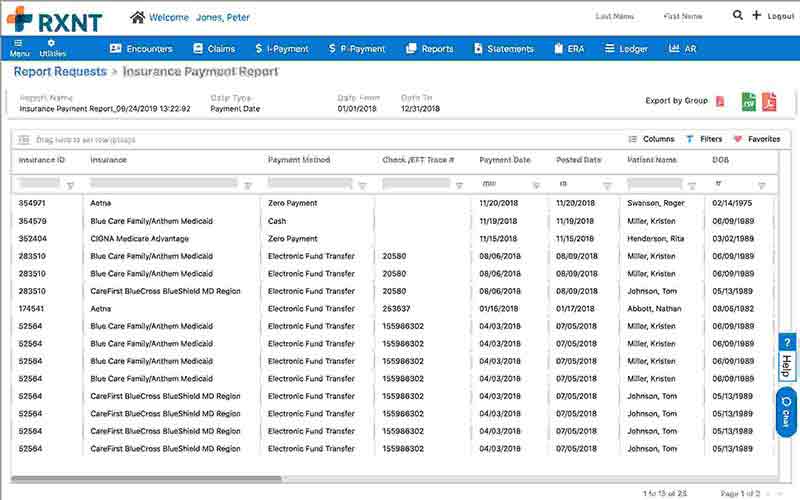This screenshot has height=500, width=800.
Task: Open the Columns chooser panel
Action: pos(651,139)
